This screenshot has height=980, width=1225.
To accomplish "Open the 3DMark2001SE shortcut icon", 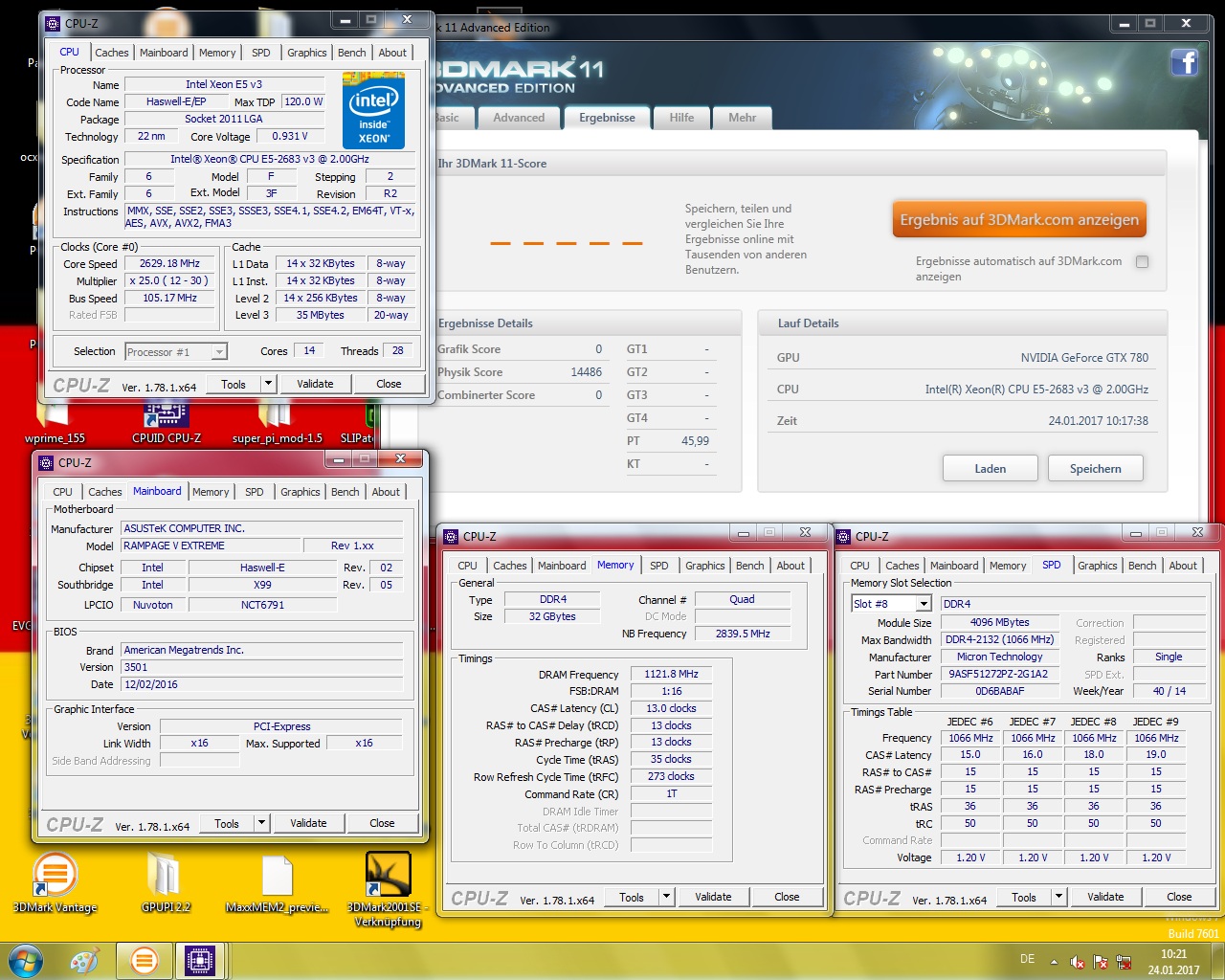I will pyautogui.click(x=388, y=890).
